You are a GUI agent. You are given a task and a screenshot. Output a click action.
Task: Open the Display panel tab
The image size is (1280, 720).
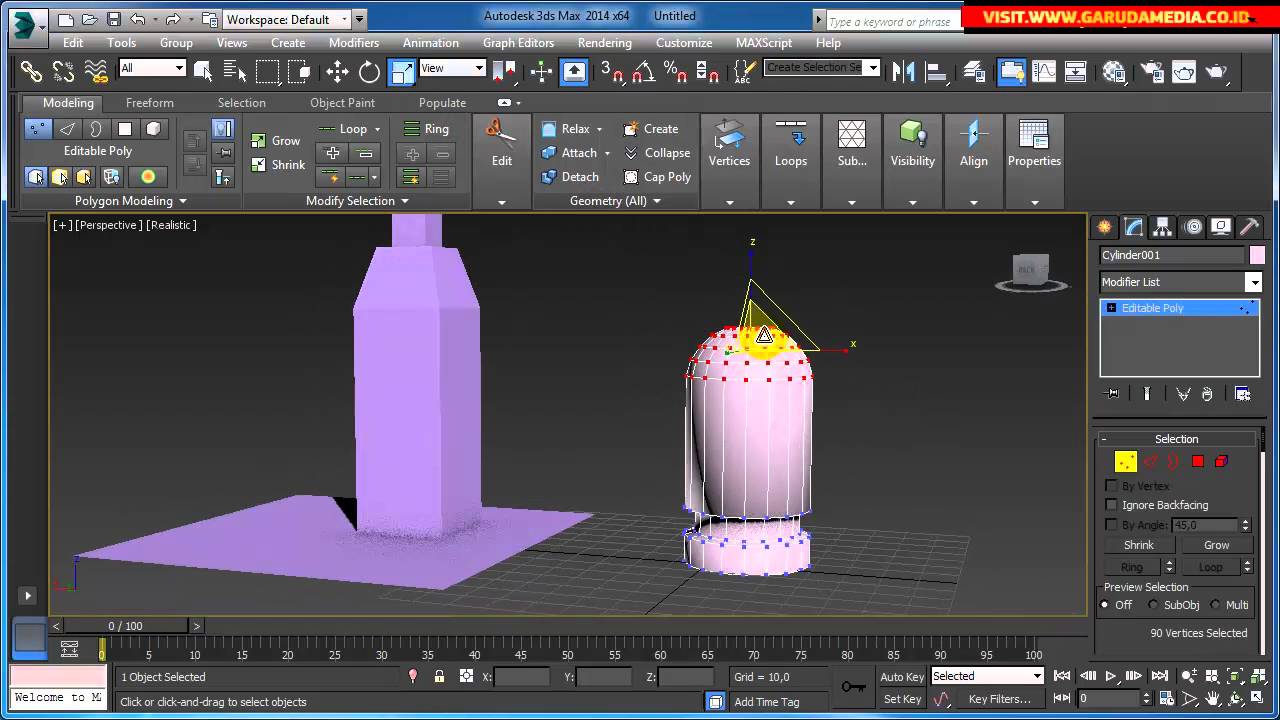click(1221, 227)
